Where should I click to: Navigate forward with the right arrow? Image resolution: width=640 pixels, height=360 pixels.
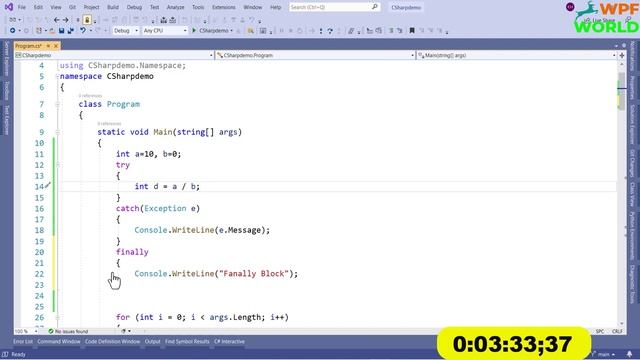click(66, 20)
